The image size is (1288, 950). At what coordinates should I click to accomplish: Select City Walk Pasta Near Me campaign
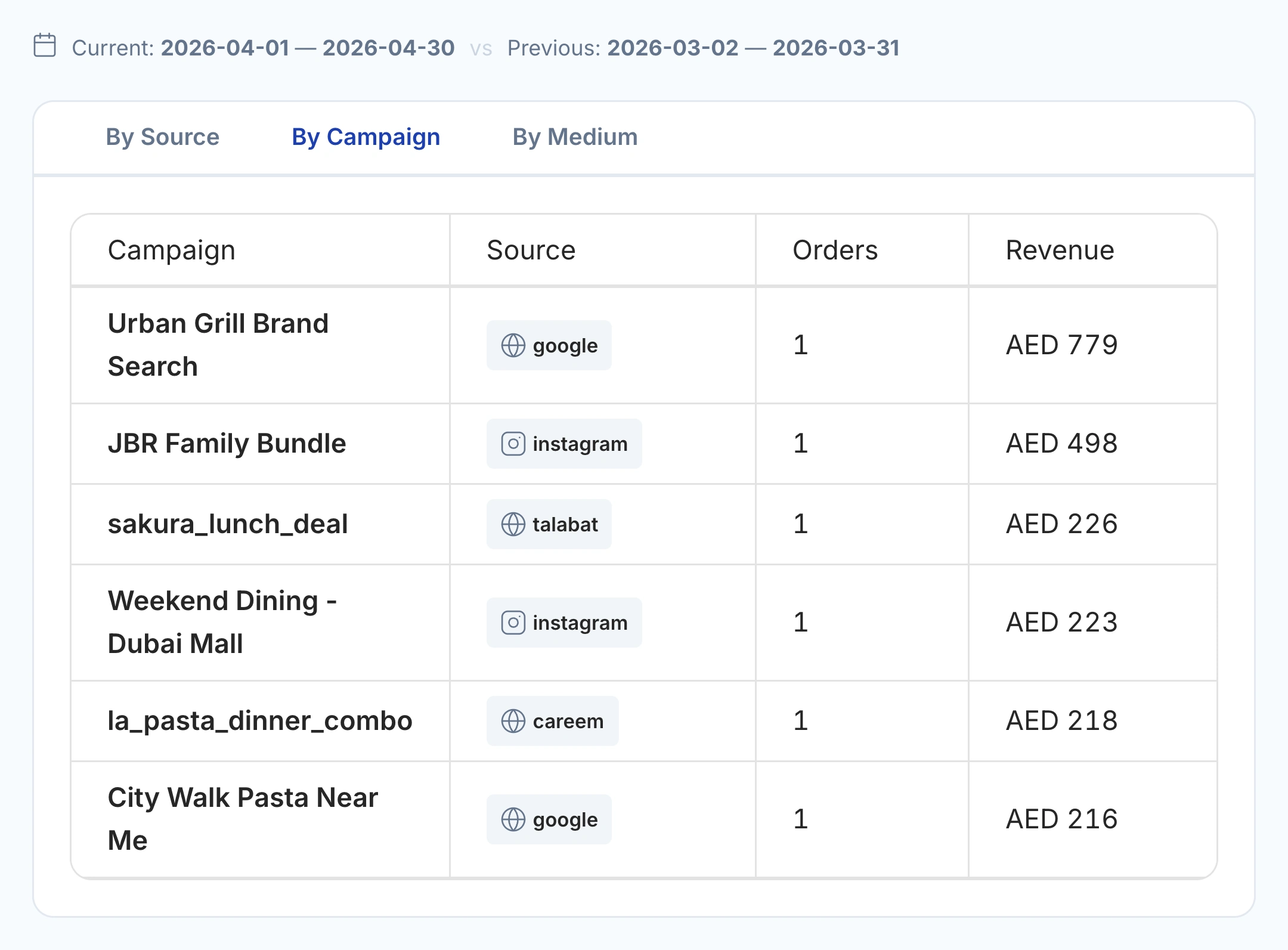243,819
